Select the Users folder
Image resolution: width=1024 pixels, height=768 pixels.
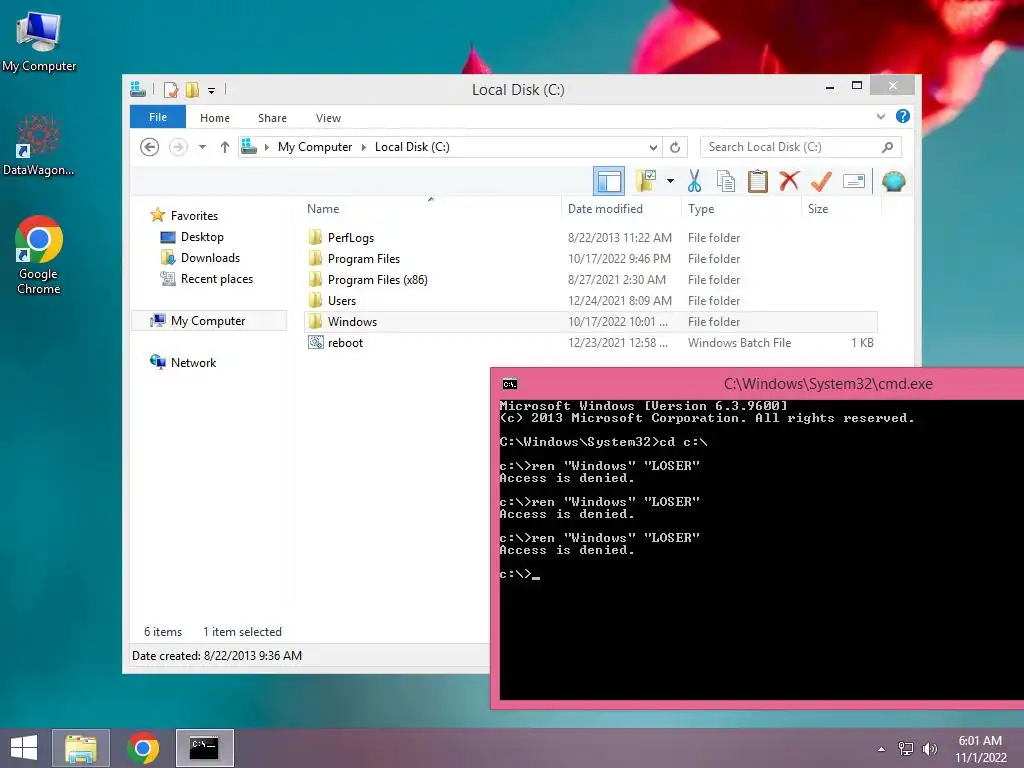[590, 300]
